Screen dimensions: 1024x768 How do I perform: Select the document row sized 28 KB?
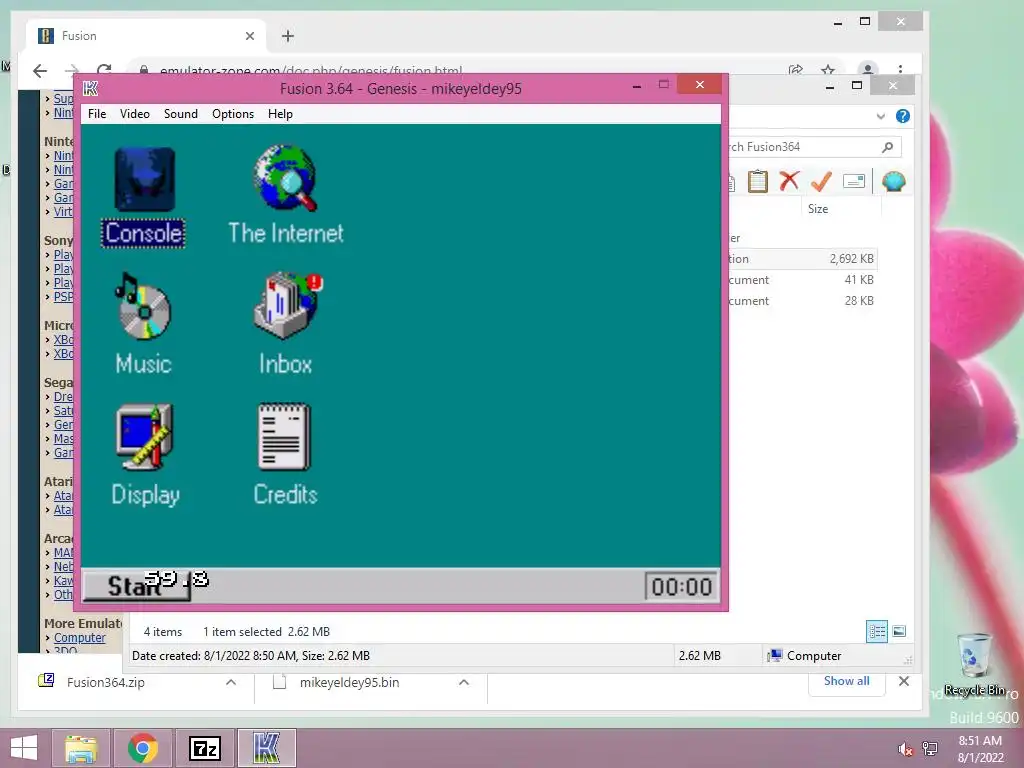click(801, 300)
